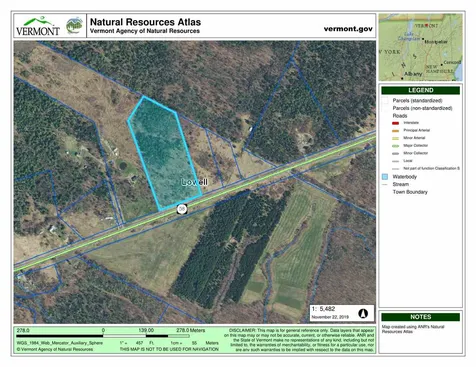Click the Local road legend label
Screen dimensions: 476x367
408,161
